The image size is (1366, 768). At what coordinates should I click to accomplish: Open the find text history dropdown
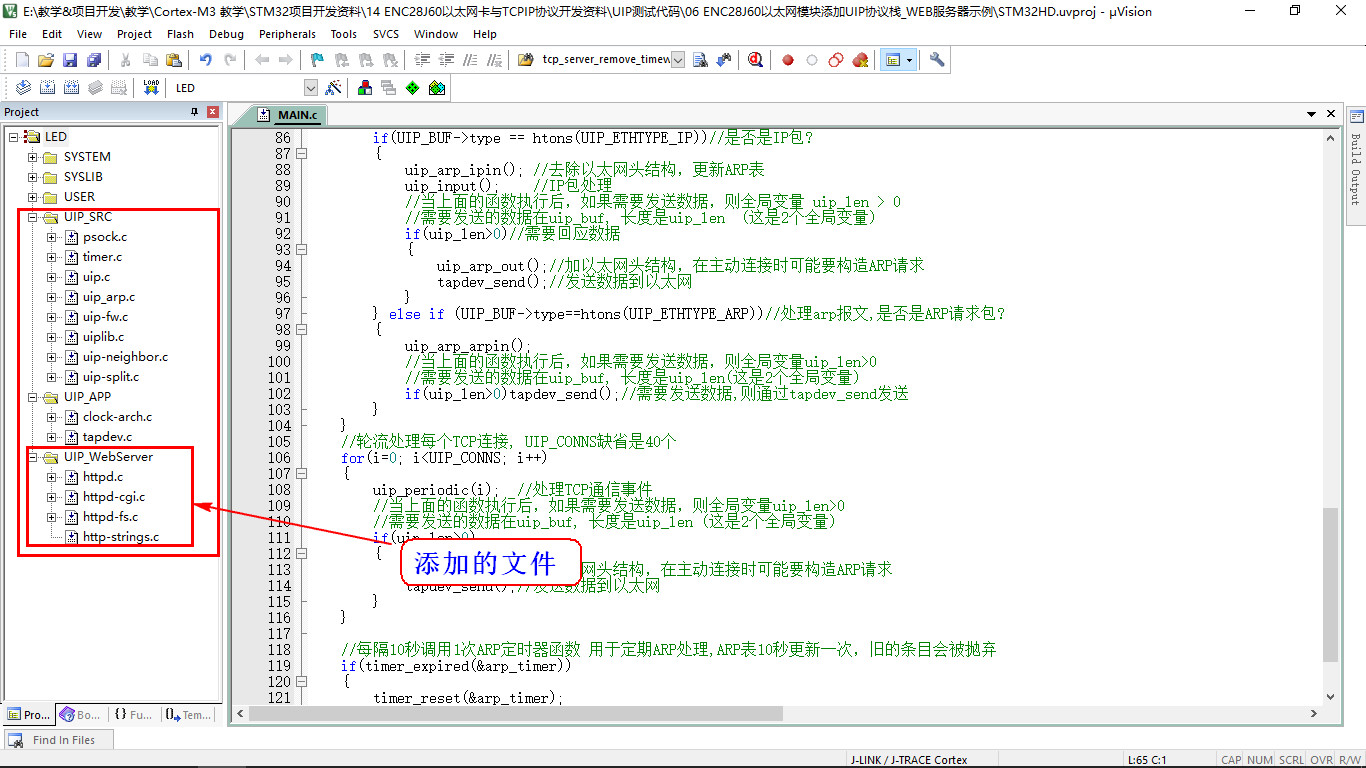click(x=678, y=60)
